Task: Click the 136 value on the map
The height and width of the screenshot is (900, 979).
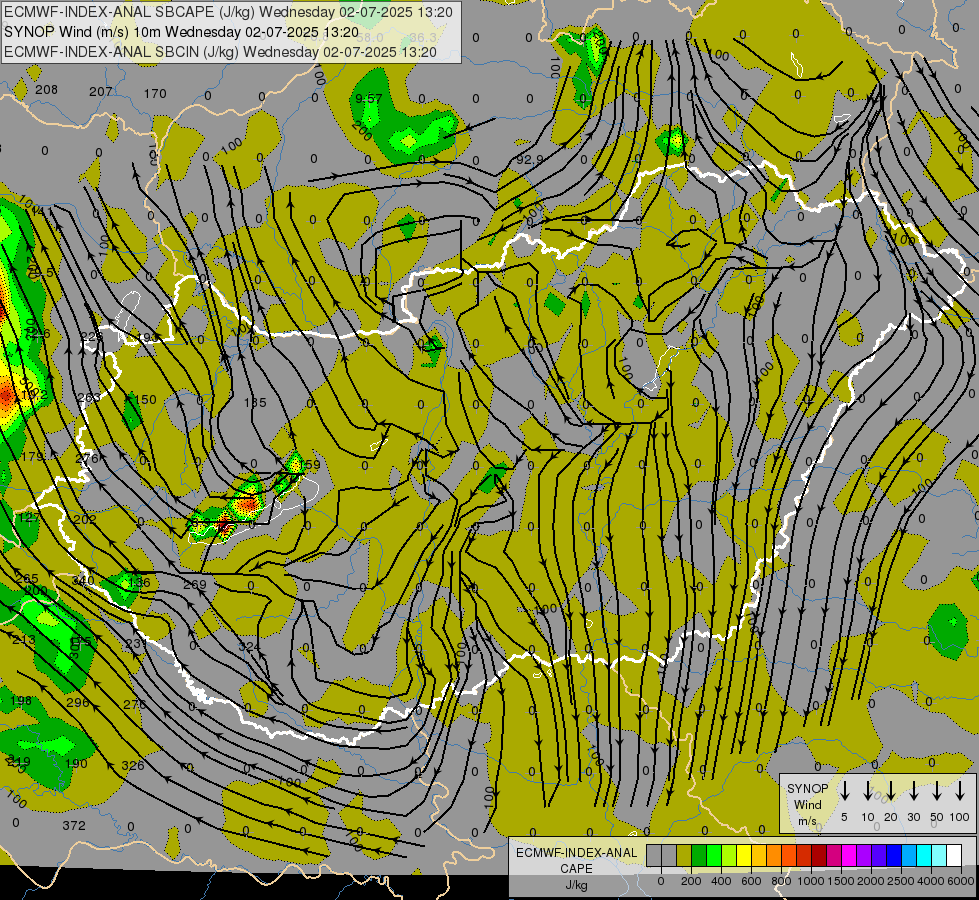Action: [139, 583]
